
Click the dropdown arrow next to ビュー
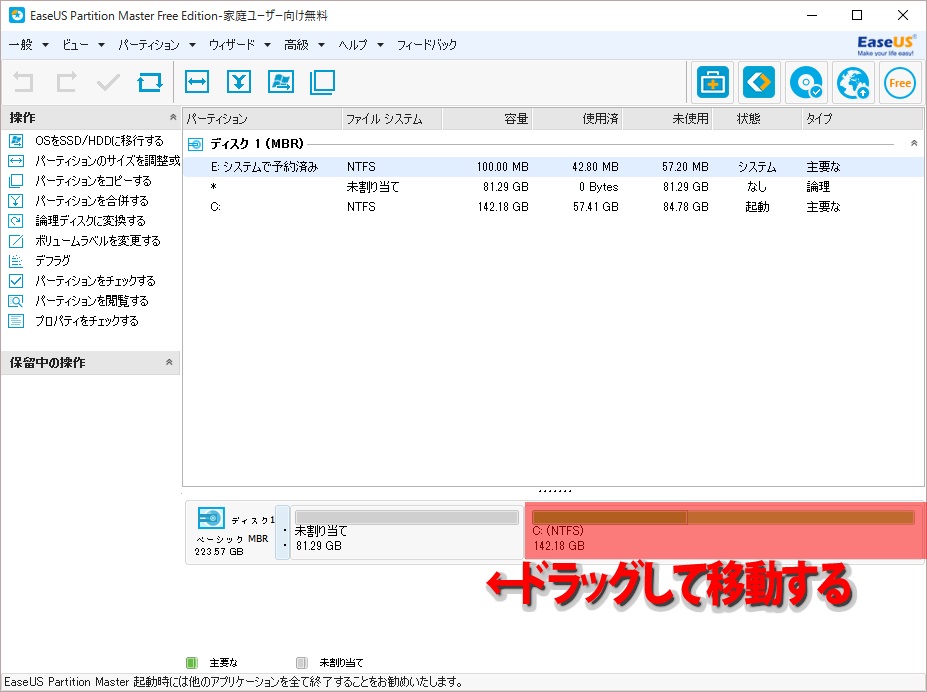tap(101, 45)
